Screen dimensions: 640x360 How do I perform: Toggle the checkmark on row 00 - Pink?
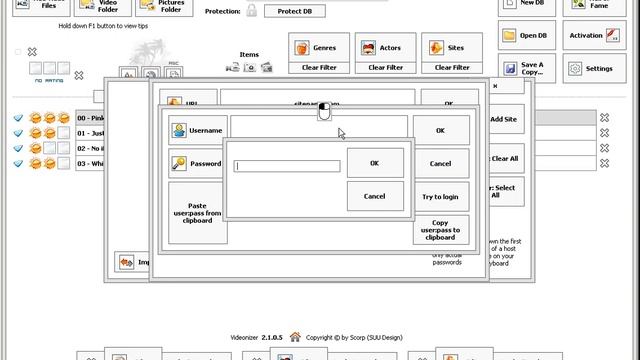pos(18,118)
